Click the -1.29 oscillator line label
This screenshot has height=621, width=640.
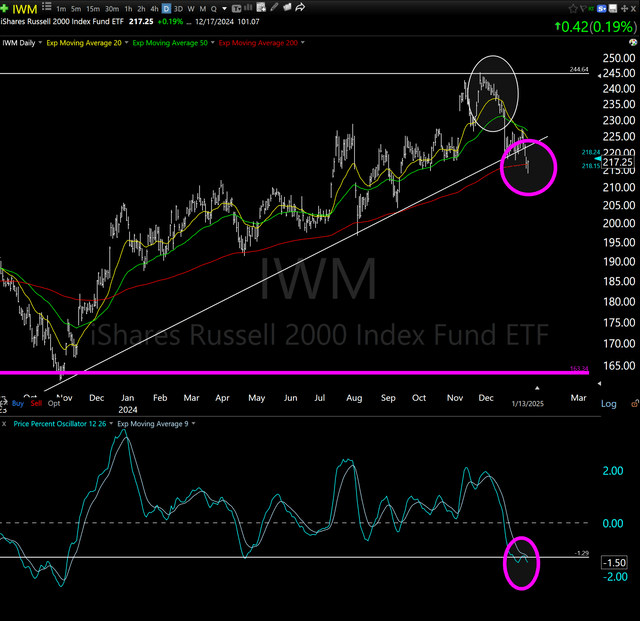pos(582,553)
